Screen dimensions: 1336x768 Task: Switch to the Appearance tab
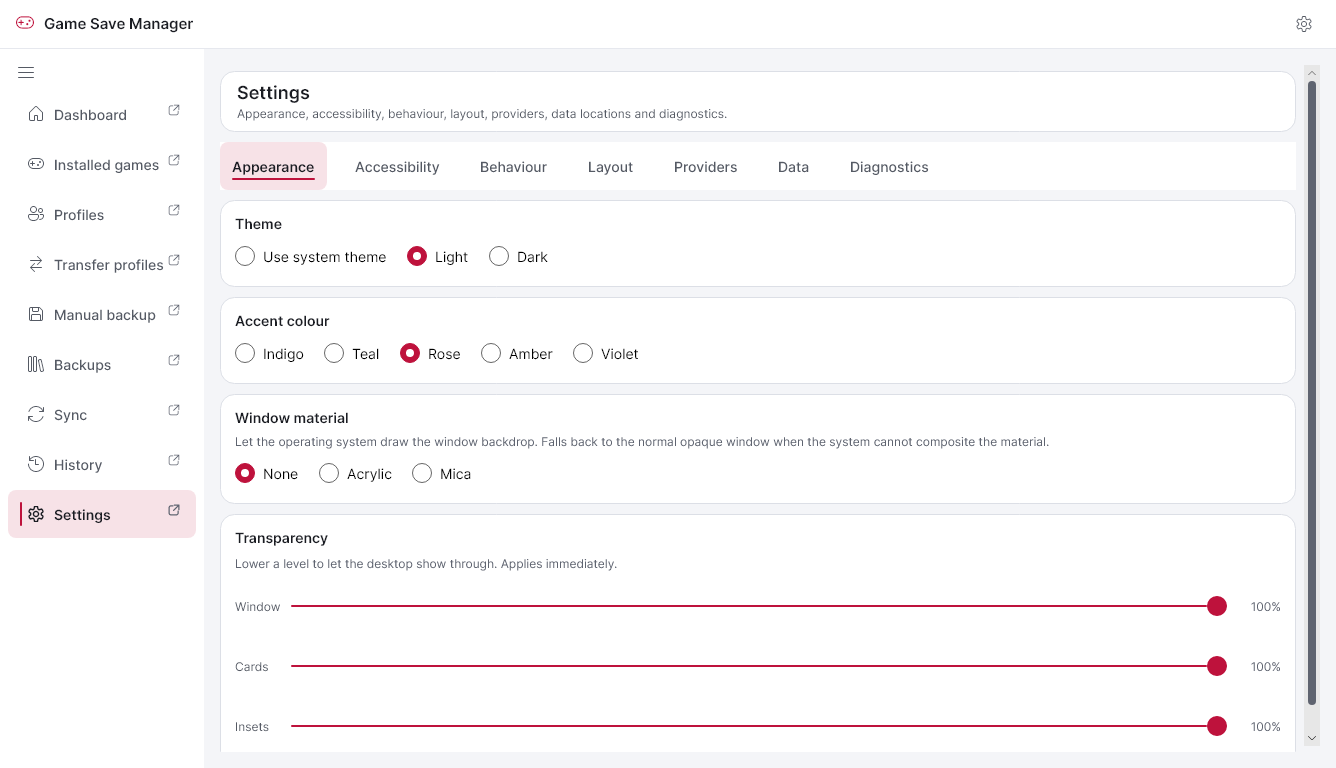point(273,167)
